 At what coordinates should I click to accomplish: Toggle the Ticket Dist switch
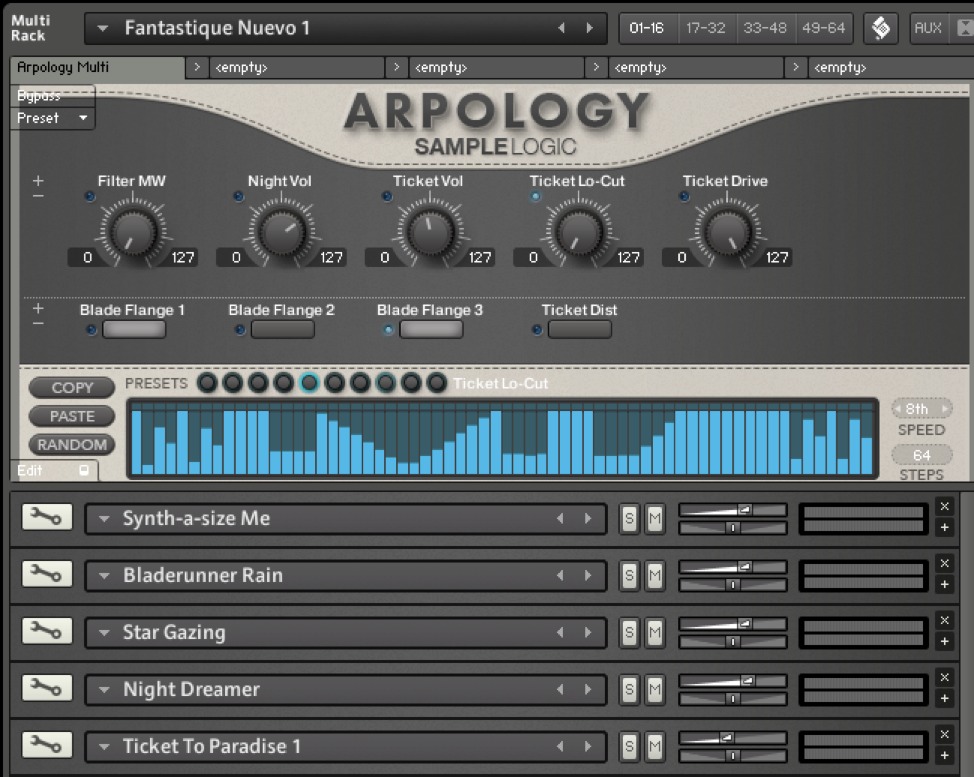[579, 330]
